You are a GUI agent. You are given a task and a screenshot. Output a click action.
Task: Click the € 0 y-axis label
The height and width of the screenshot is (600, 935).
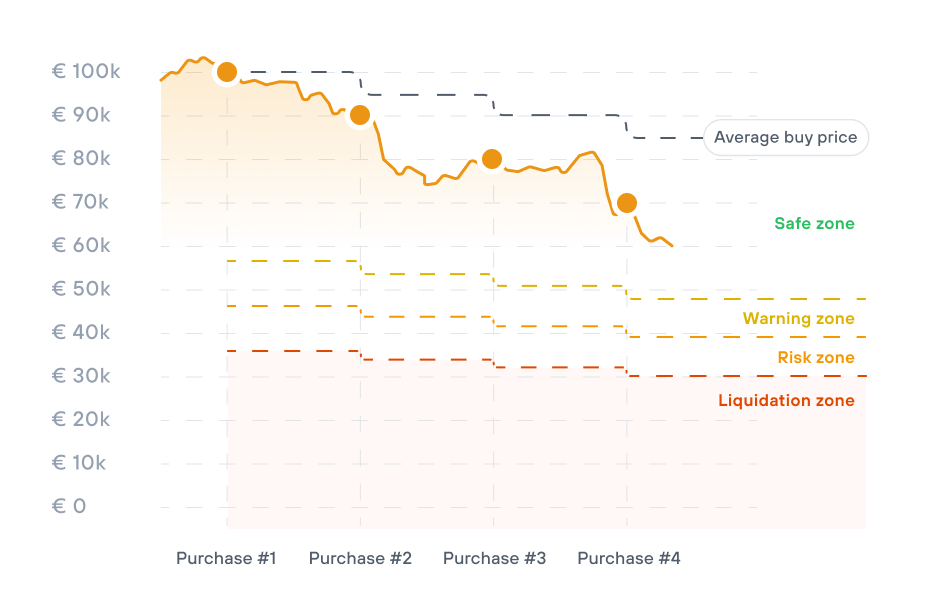click(x=69, y=506)
